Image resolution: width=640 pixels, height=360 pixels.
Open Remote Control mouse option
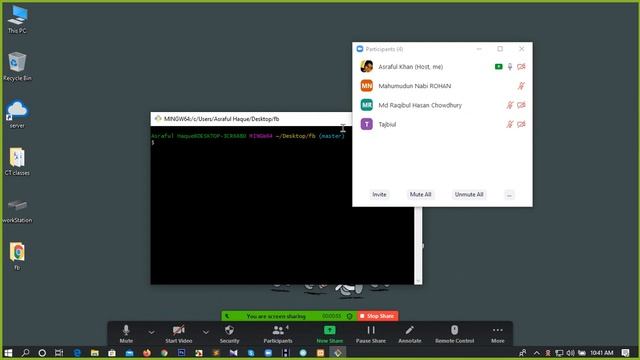click(454, 333)
